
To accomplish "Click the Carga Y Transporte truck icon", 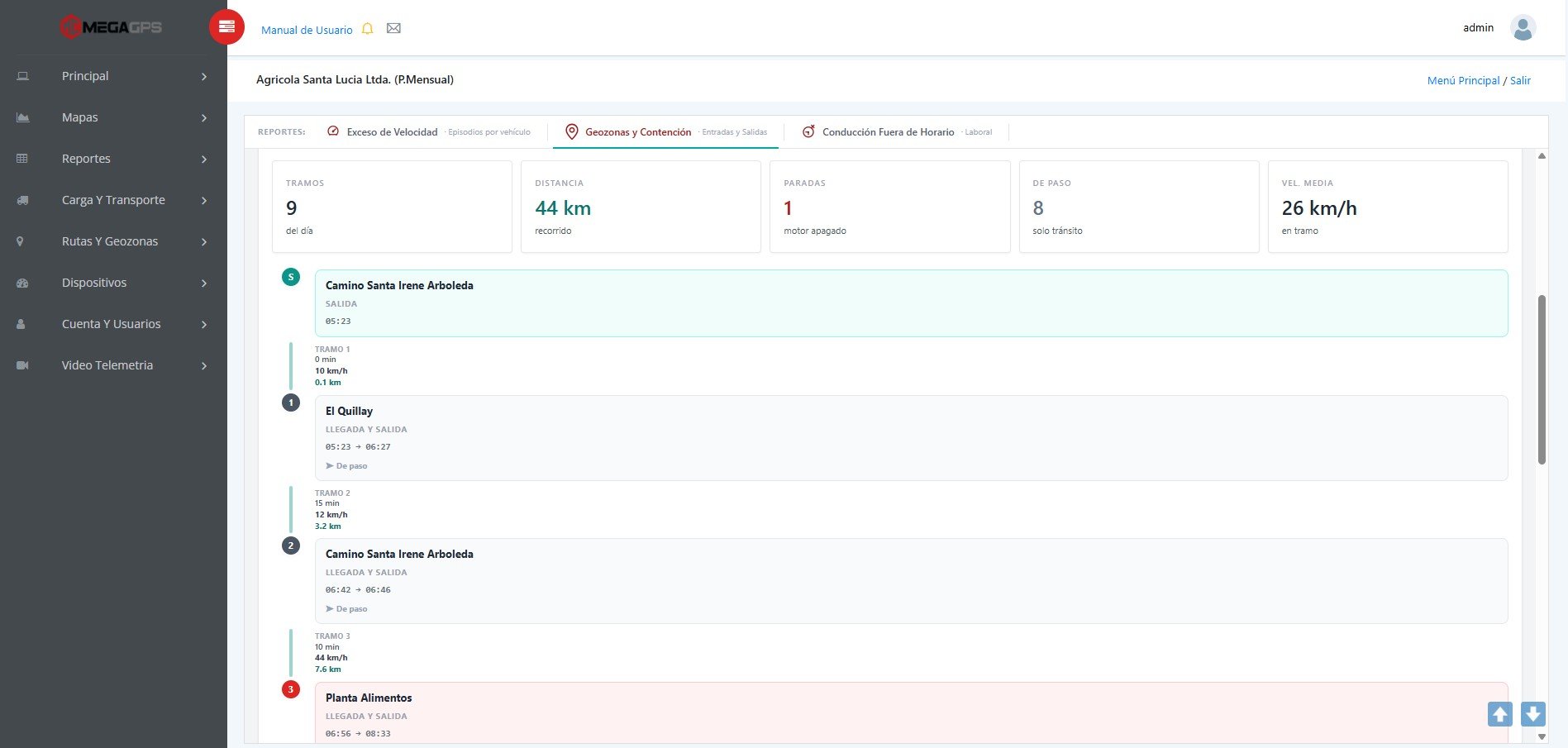I will 23,200.
